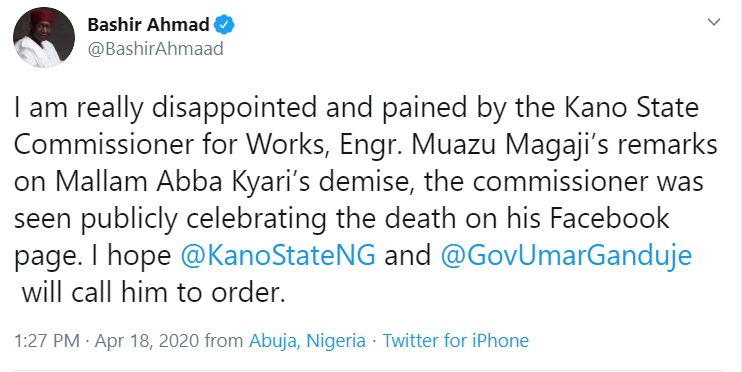Select the Abuja, Nigeria location link
The image size is (742, 372).
[x=307, y=341]
